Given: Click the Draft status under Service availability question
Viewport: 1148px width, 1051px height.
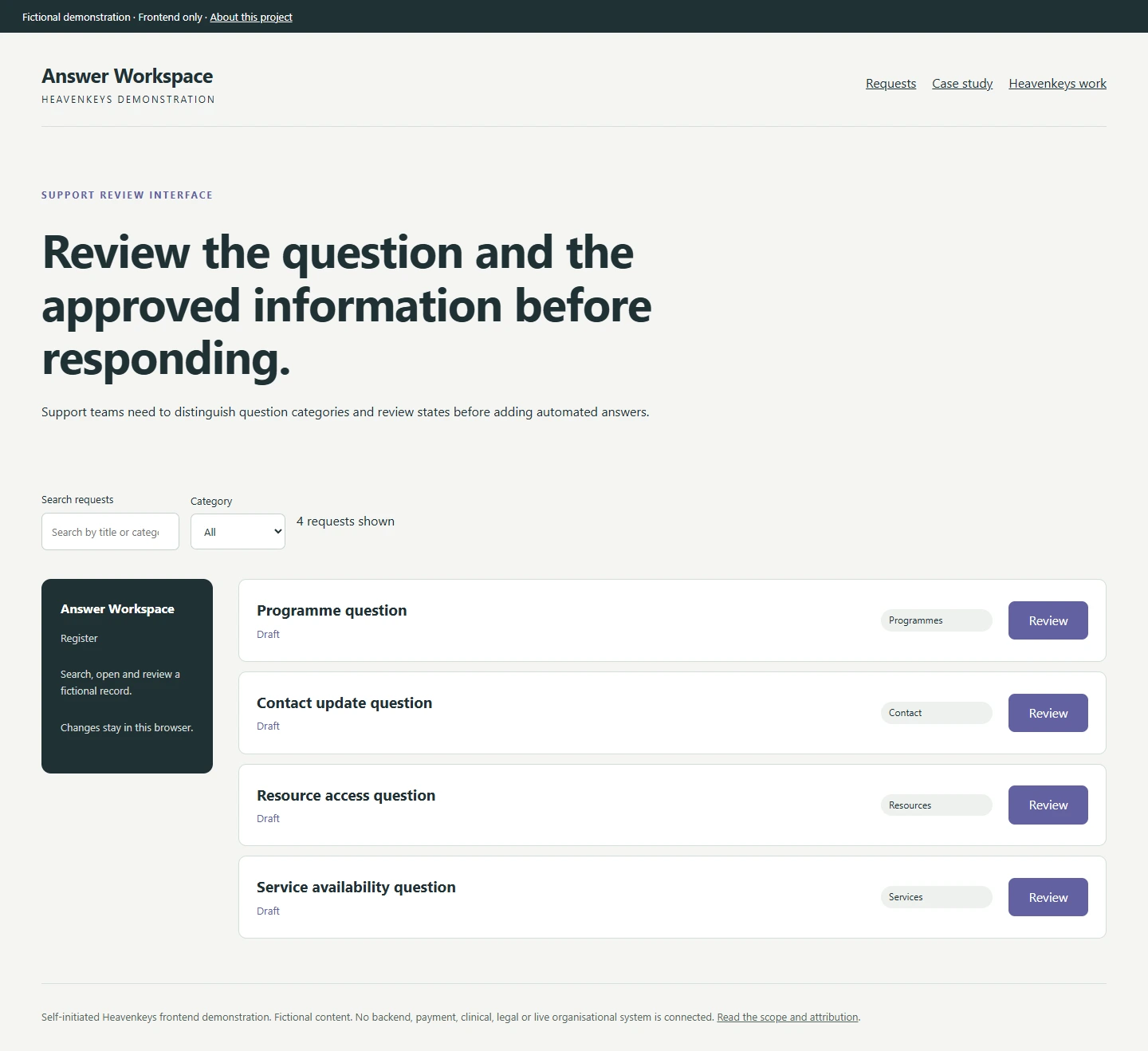Looking at the screenshot, I should click(x=268, y=911).
